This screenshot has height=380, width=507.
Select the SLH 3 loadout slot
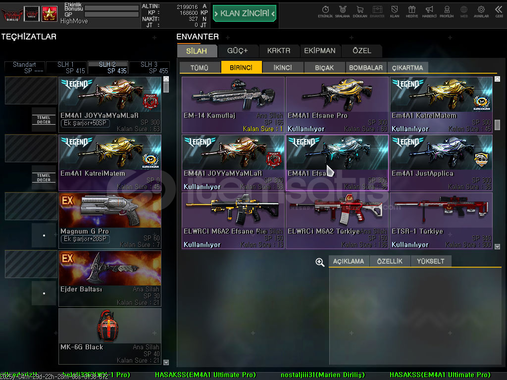click(149, 67)
